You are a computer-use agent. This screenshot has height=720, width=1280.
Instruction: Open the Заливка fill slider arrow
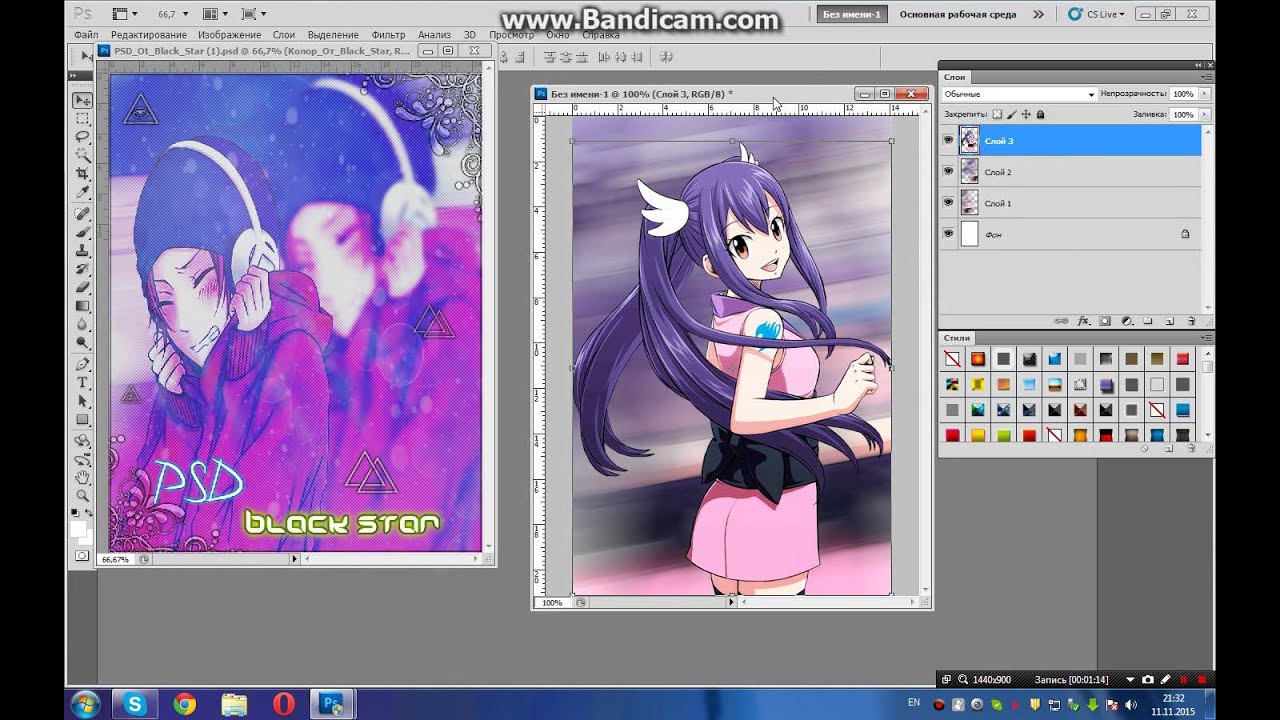pos(1204,115)
